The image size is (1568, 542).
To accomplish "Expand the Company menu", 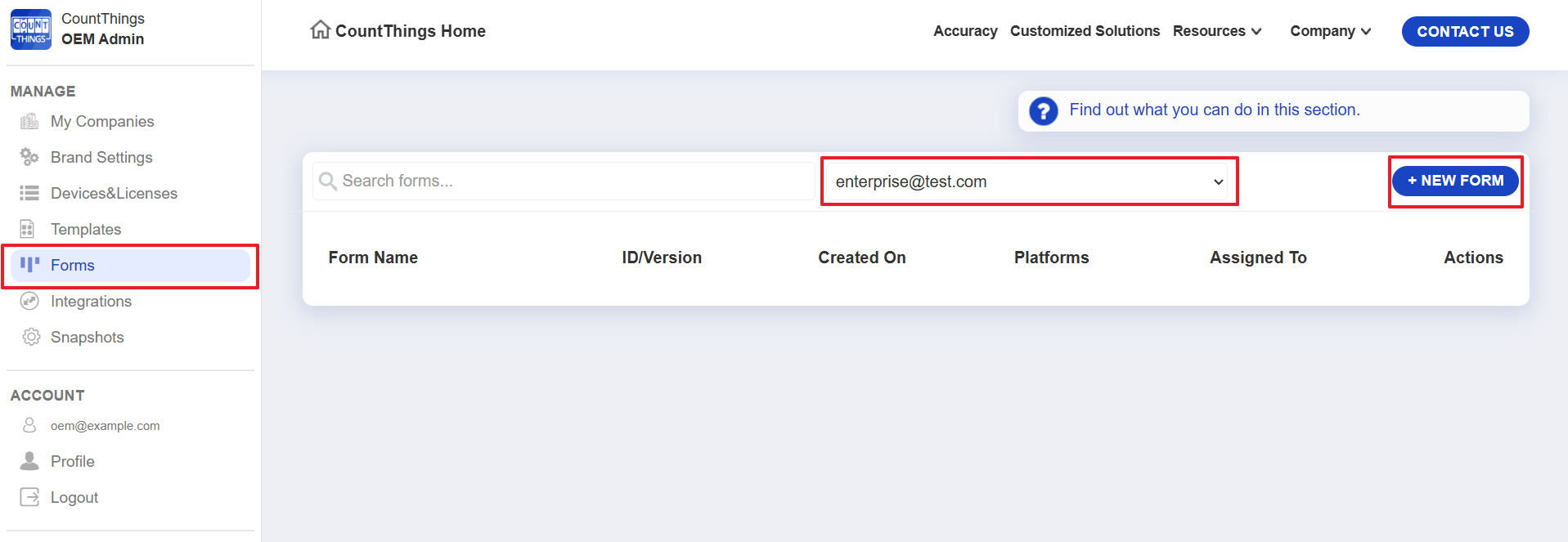I will coord(1330,31).
